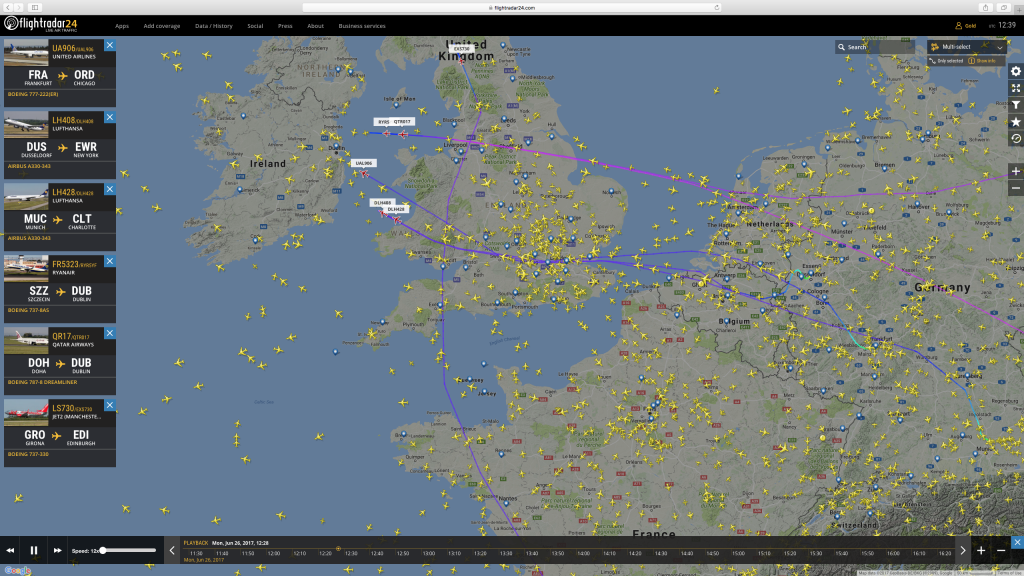1024x576 pixels.
Task: Click the search magnifier icon
Action: (x=842, y=47)
